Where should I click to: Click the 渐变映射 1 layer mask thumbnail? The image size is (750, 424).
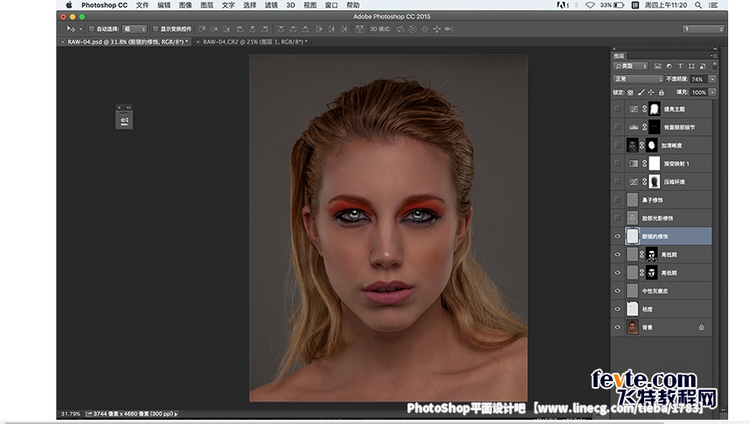click(654, 163)
